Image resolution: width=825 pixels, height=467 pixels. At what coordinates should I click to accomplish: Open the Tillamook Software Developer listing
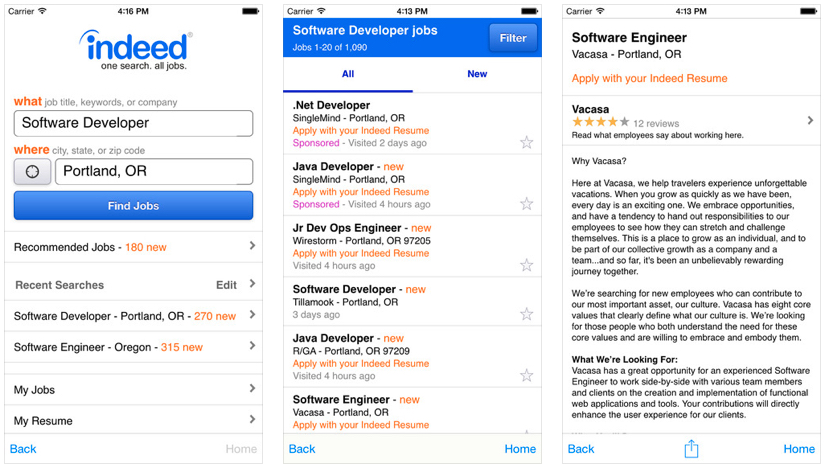tap(412, 301)
